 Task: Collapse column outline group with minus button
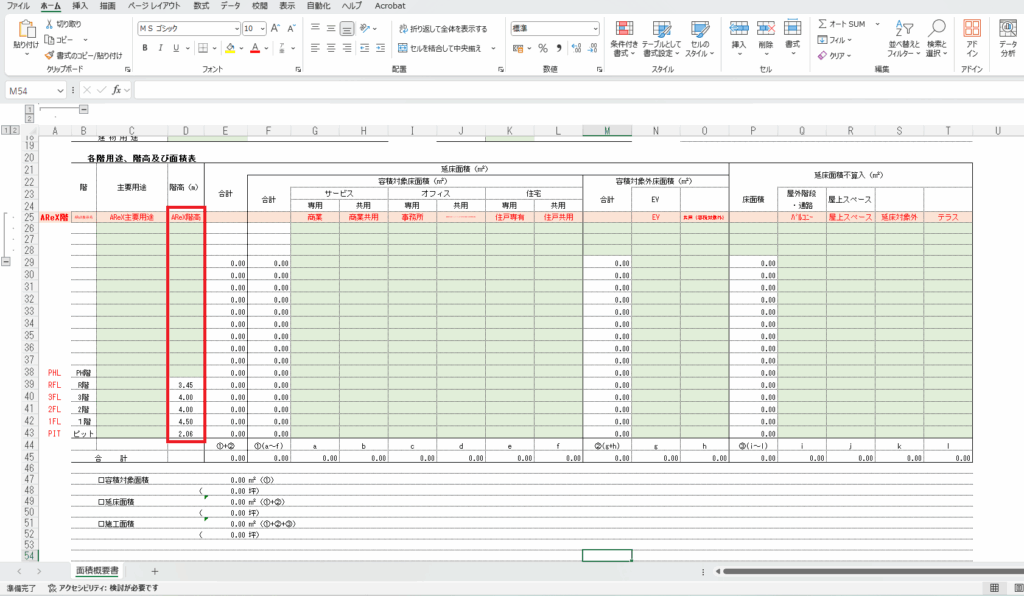pyautogui.click(x=84, y=109)
